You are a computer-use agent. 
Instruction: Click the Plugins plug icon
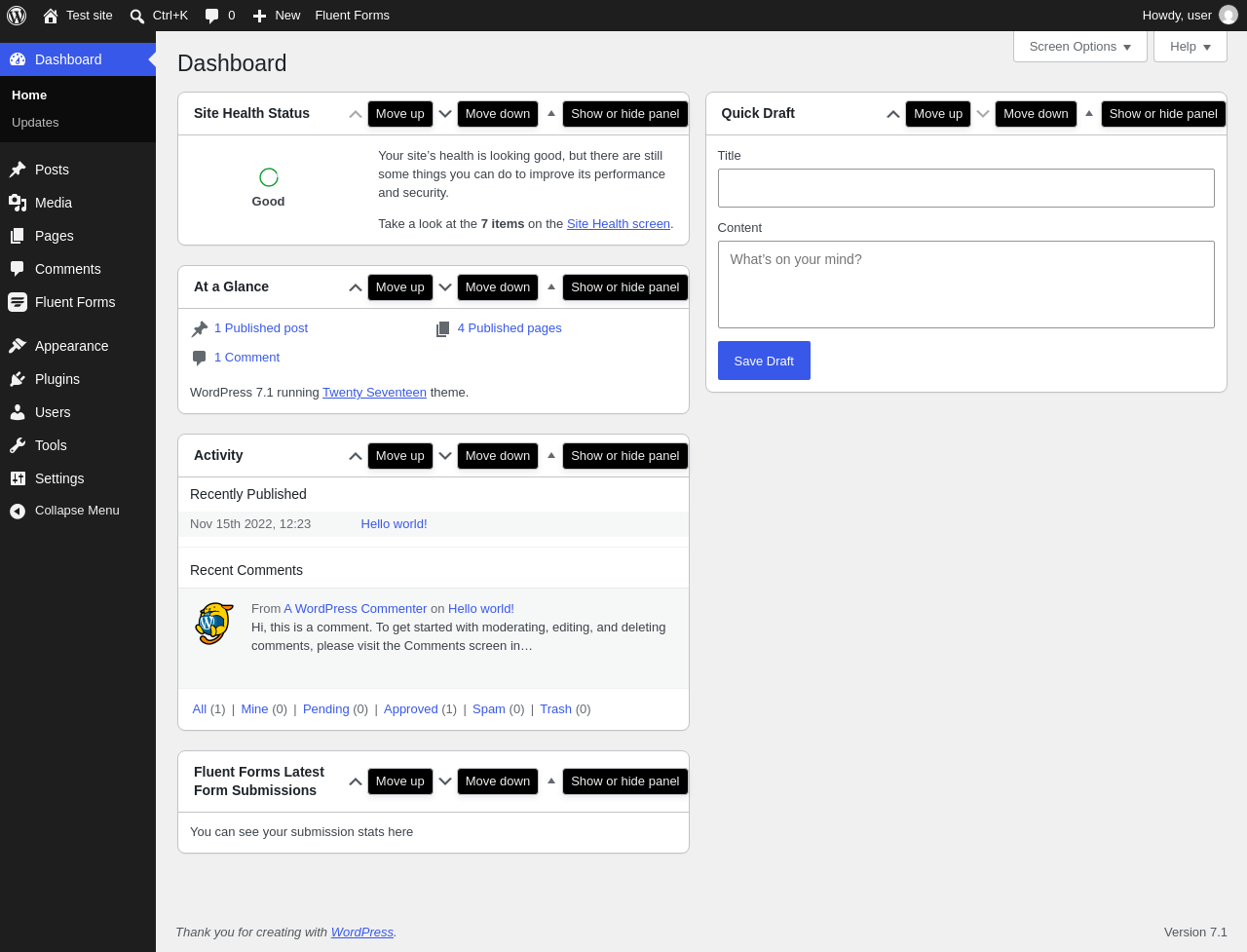(18, 379)
